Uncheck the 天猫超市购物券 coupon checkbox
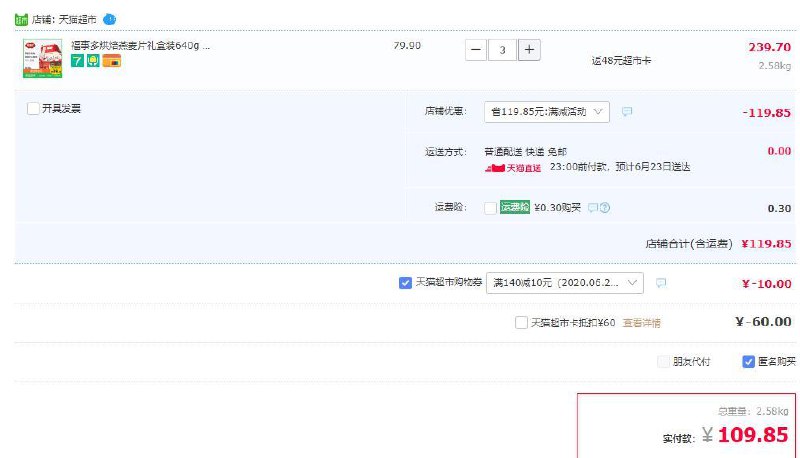 (x=405, y=283)
